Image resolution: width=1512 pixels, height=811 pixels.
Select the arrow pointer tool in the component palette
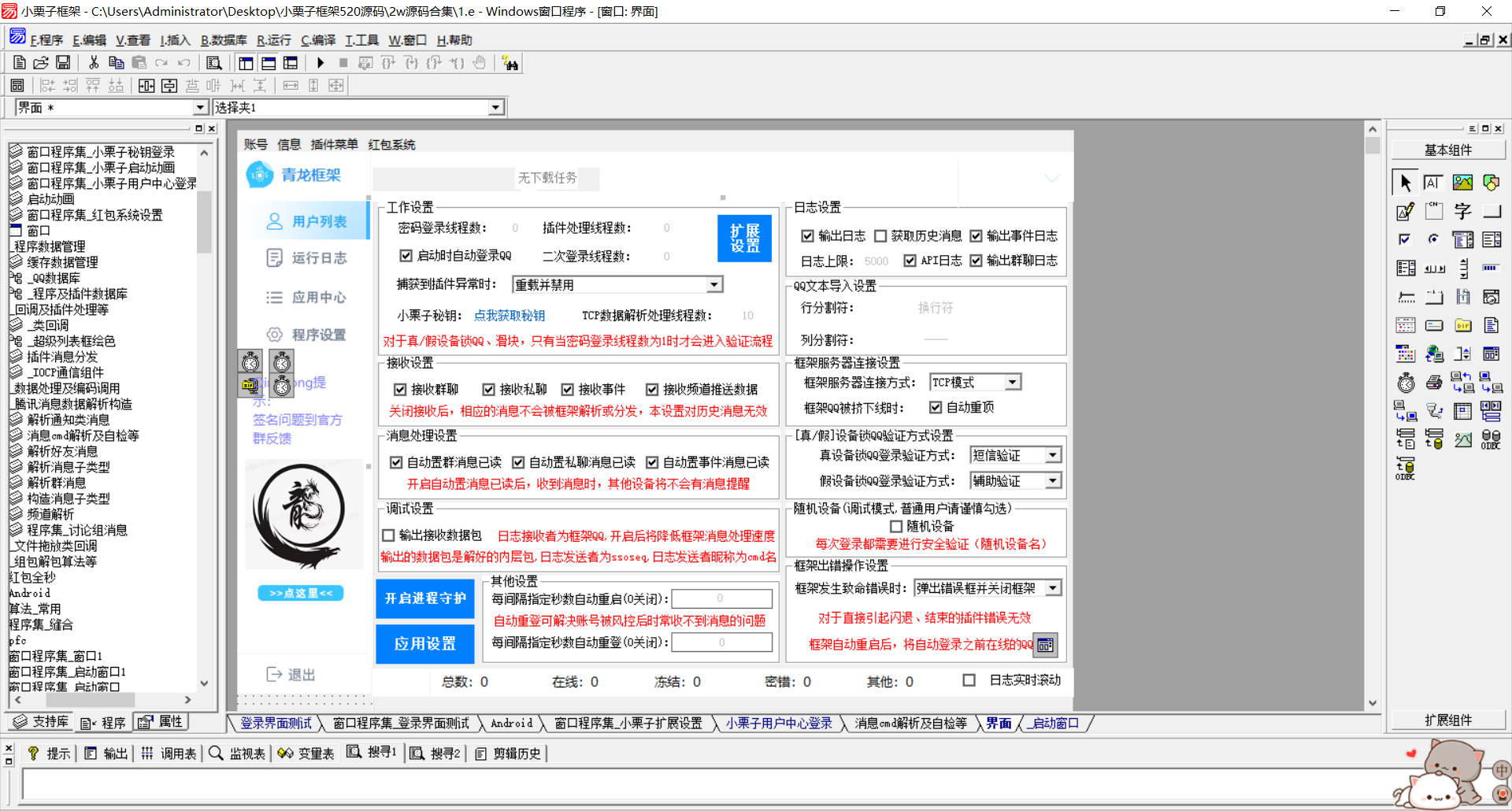point(1404,183)
